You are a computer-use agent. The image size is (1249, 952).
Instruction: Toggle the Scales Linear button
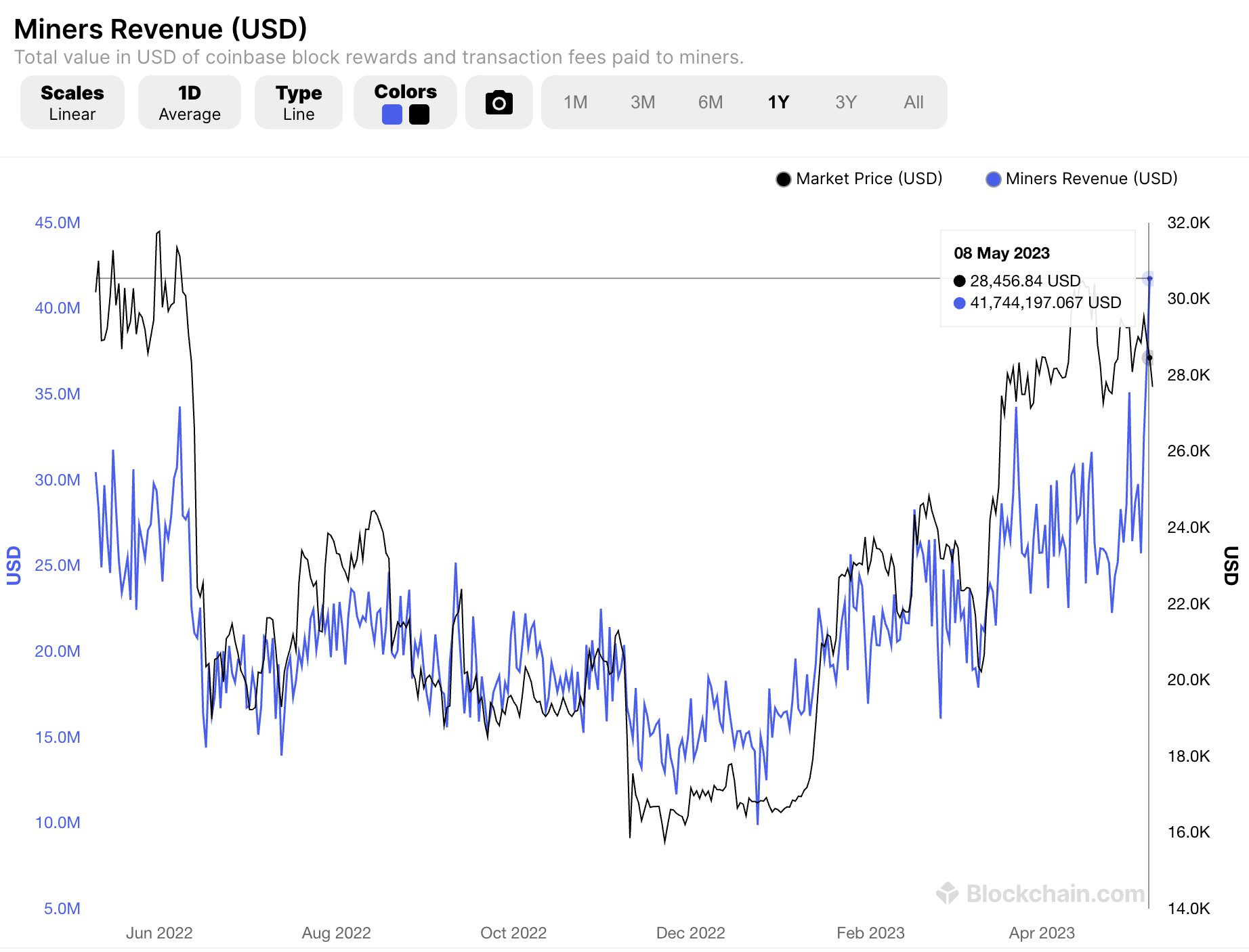(x=72, y=102)
